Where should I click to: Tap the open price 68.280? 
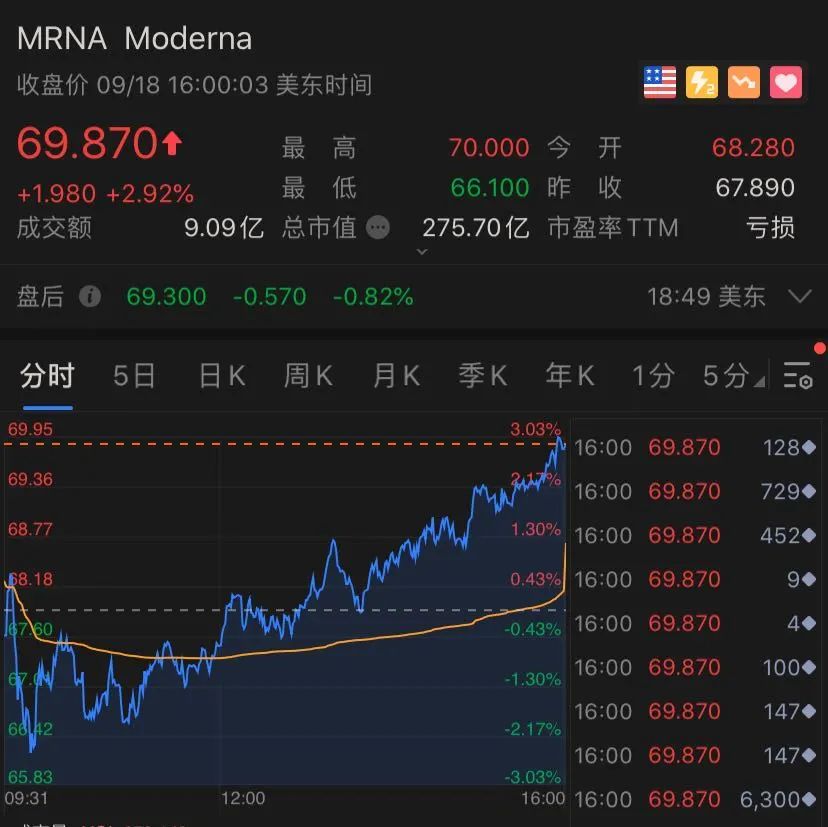(x=753, y=147)
